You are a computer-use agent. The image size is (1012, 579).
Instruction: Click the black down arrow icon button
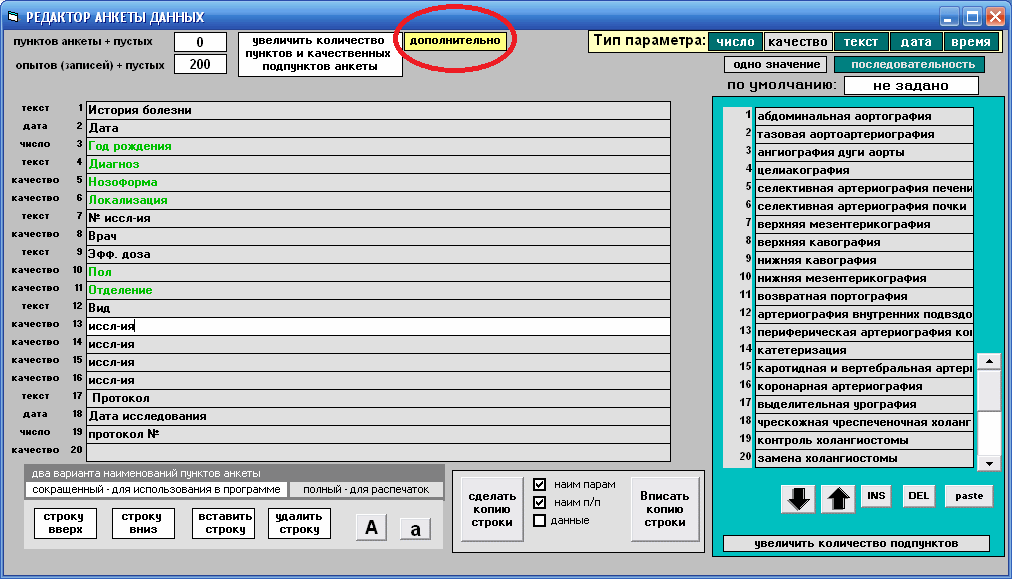coord(799,498)
